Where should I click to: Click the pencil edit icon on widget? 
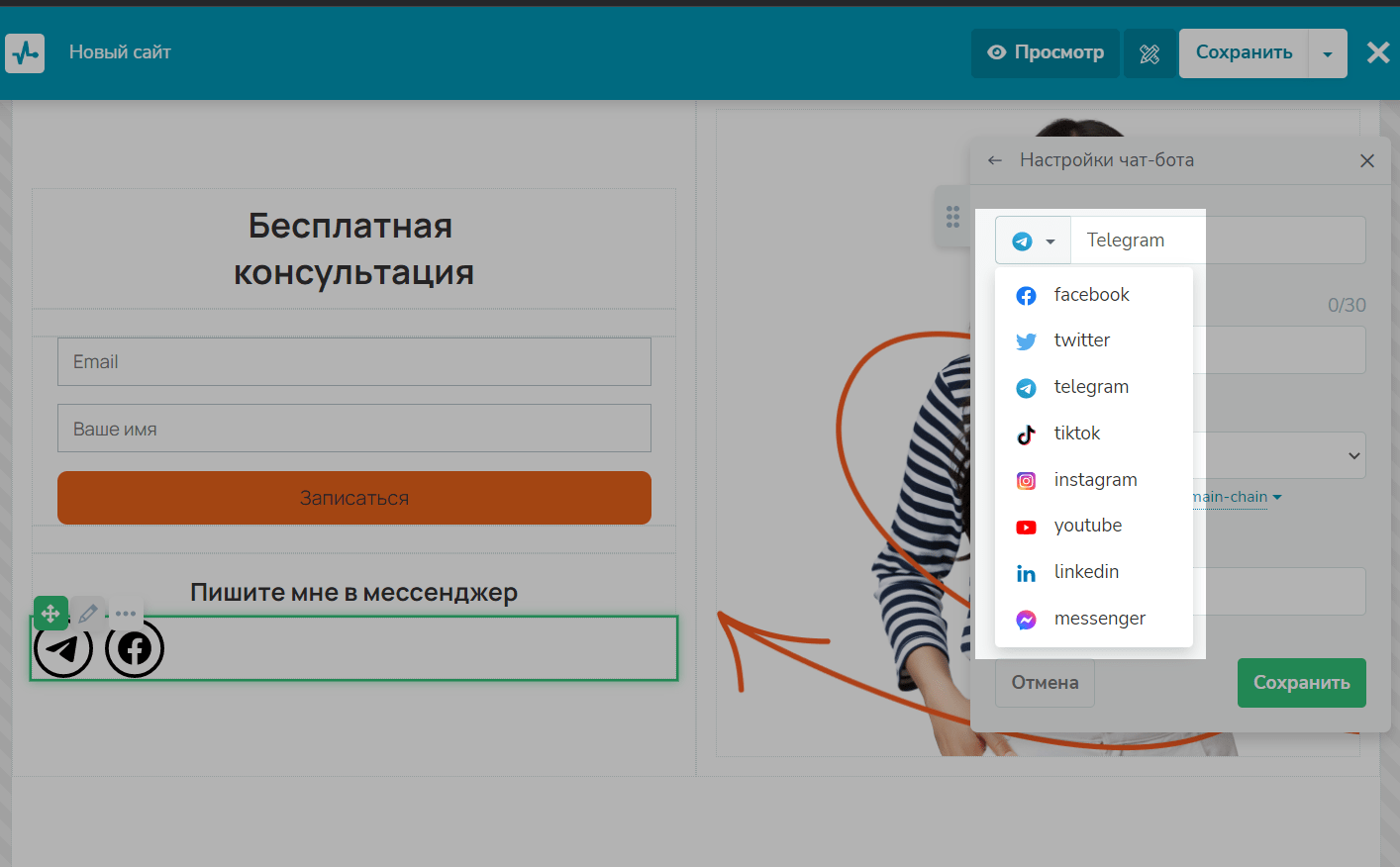pyautogui.click(x=88, y=614)
